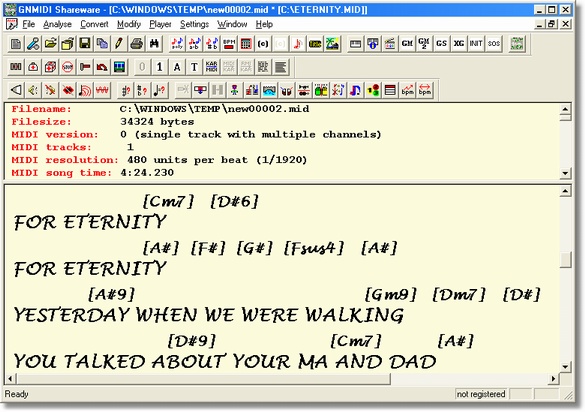Open the Analyse menu

(x=57, y=24)
